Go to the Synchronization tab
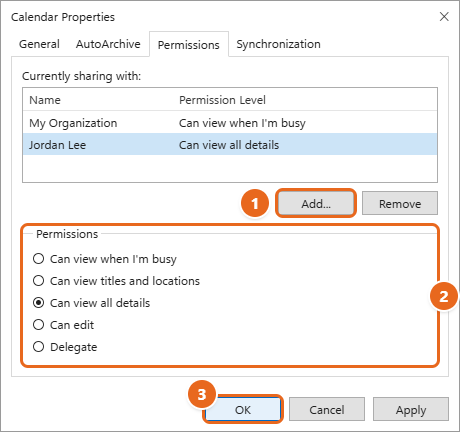 (x=278, y=44)
